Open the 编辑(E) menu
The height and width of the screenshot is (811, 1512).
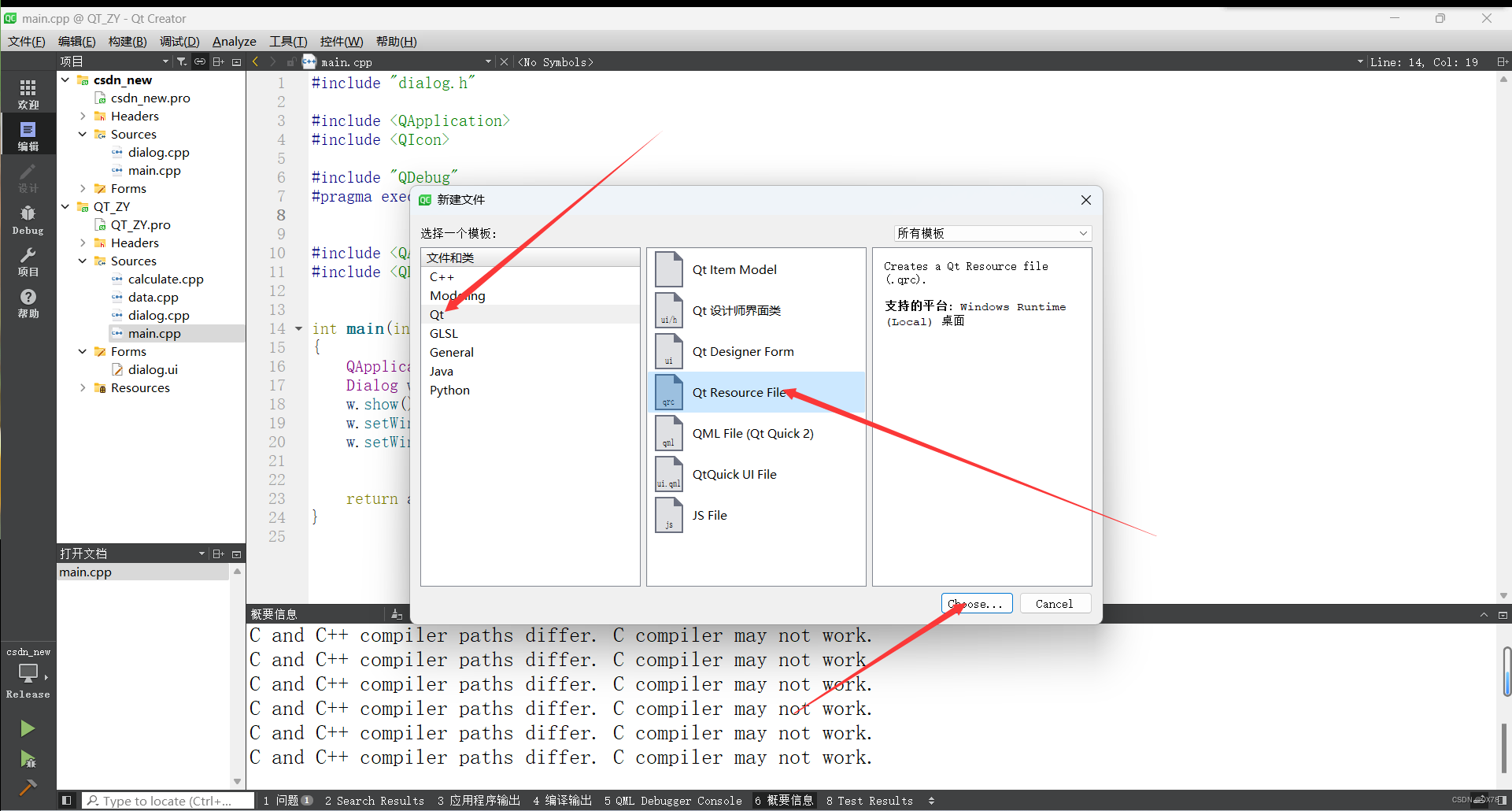(x=76, y=41)
